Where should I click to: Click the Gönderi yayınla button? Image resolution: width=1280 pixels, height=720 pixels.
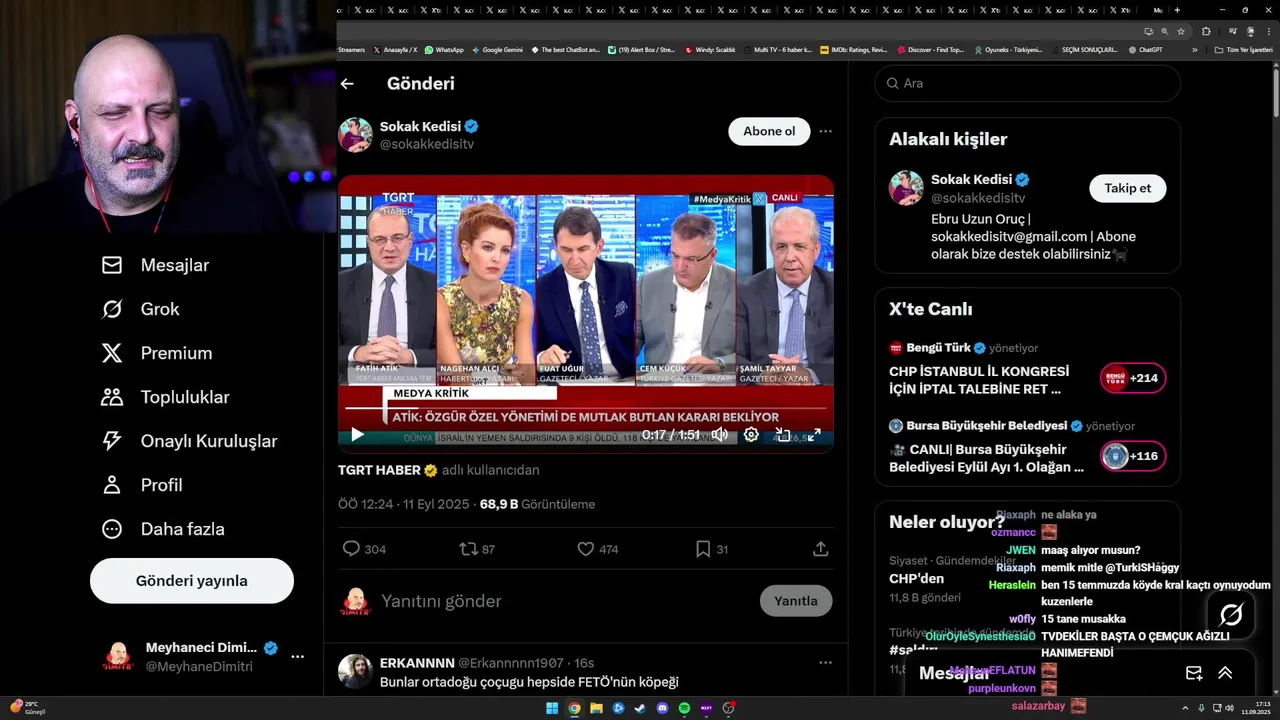point(192,581)
